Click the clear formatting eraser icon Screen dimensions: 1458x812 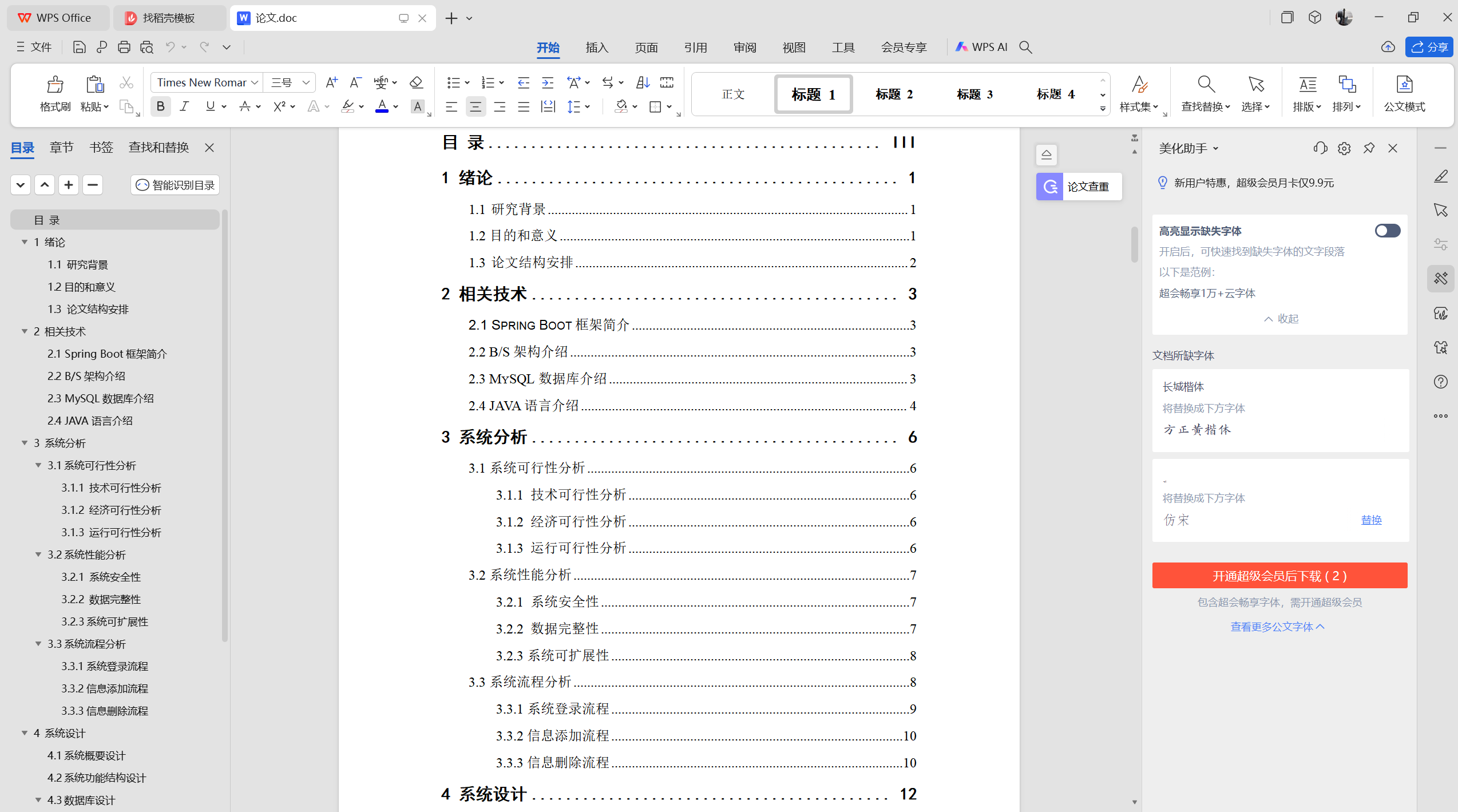pos(417,82)
